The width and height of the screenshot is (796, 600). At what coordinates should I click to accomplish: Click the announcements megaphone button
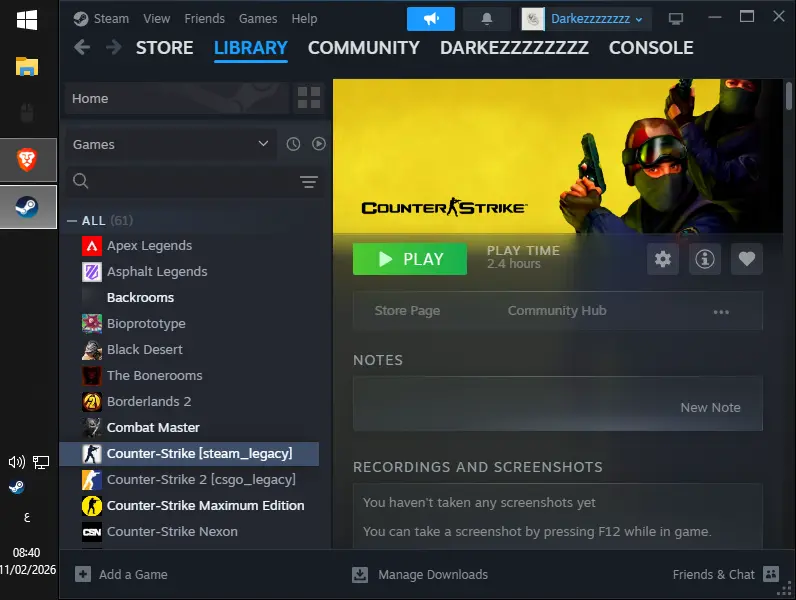click(x=430, y=19)
